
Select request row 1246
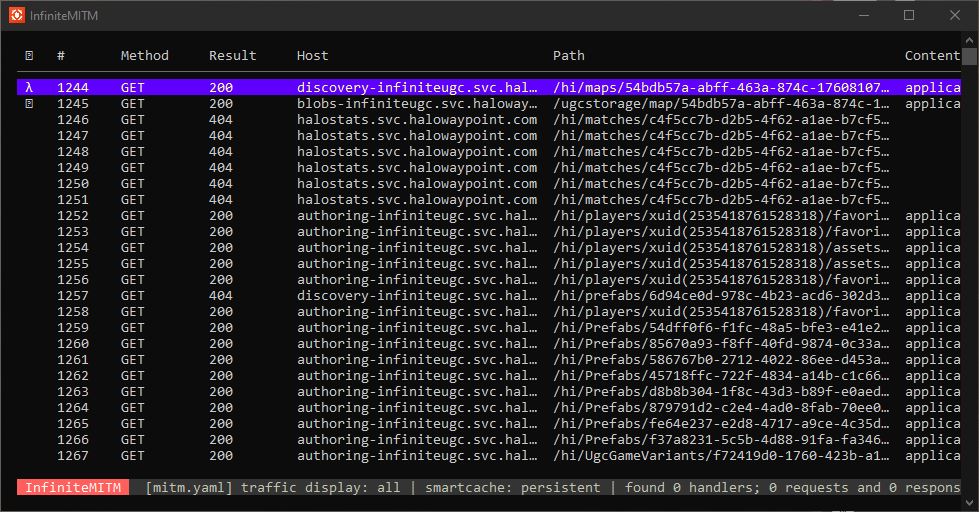click(489, 119)
